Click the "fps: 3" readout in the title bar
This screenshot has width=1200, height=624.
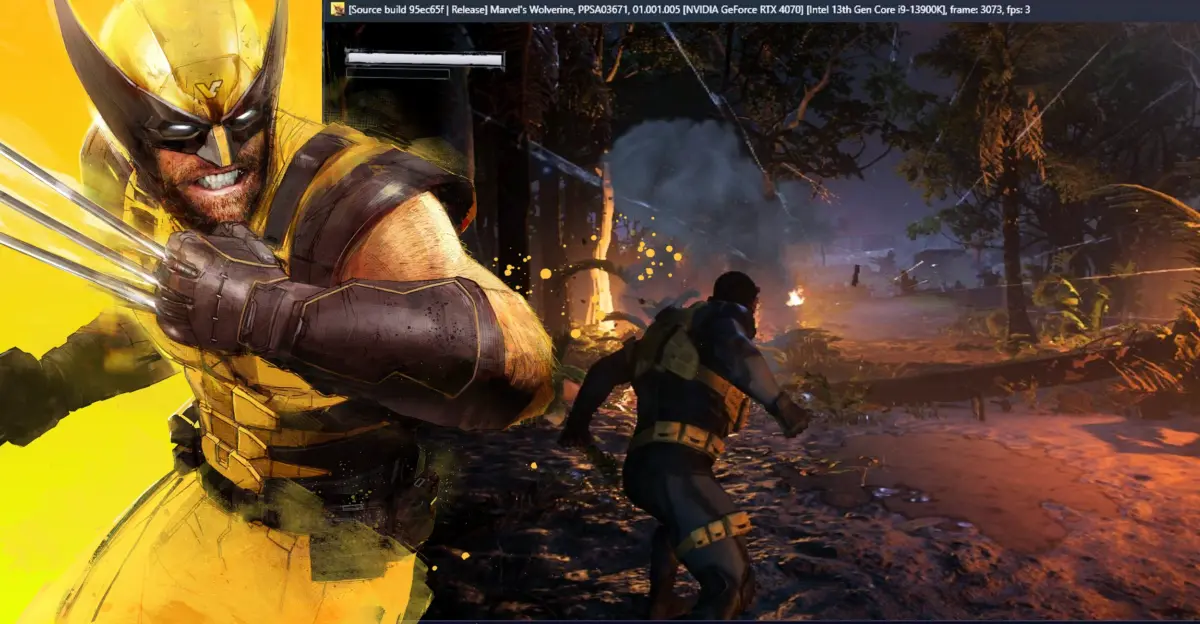click(1020, 9)
